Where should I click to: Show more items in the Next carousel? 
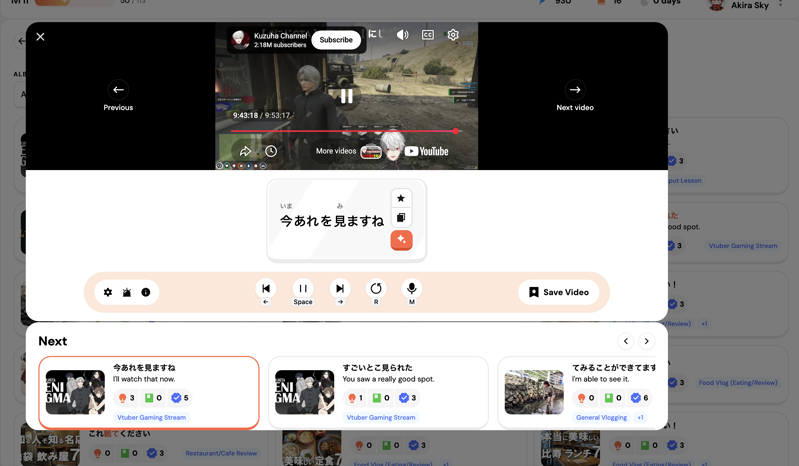(x=646, y=341)
